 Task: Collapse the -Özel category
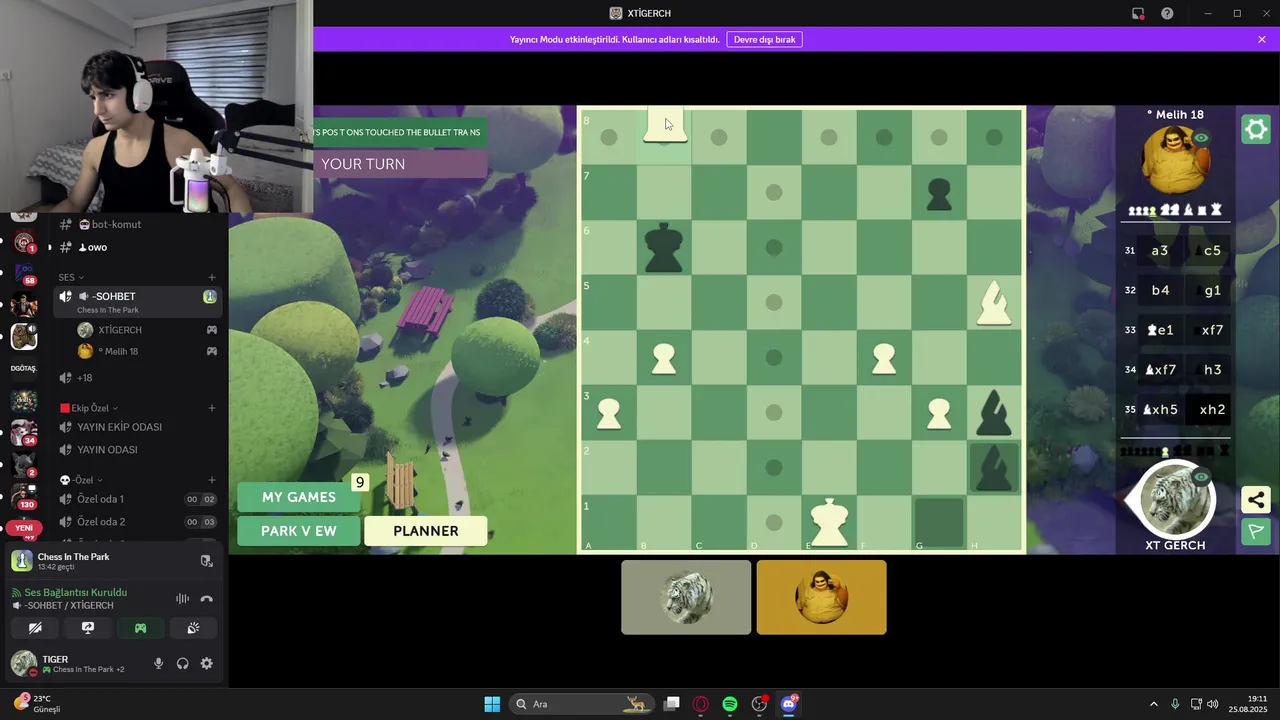coord(81,480)
